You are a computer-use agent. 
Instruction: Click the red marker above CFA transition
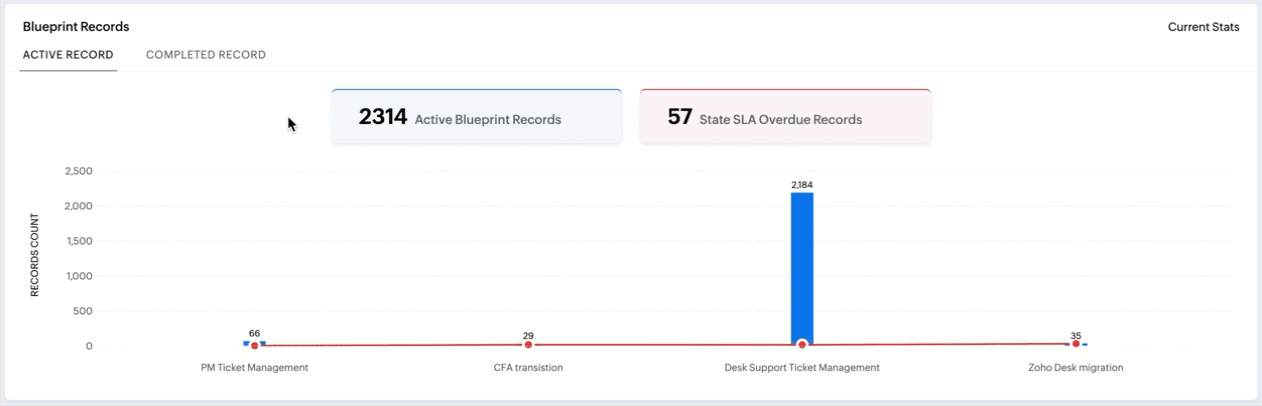[528, 345]
